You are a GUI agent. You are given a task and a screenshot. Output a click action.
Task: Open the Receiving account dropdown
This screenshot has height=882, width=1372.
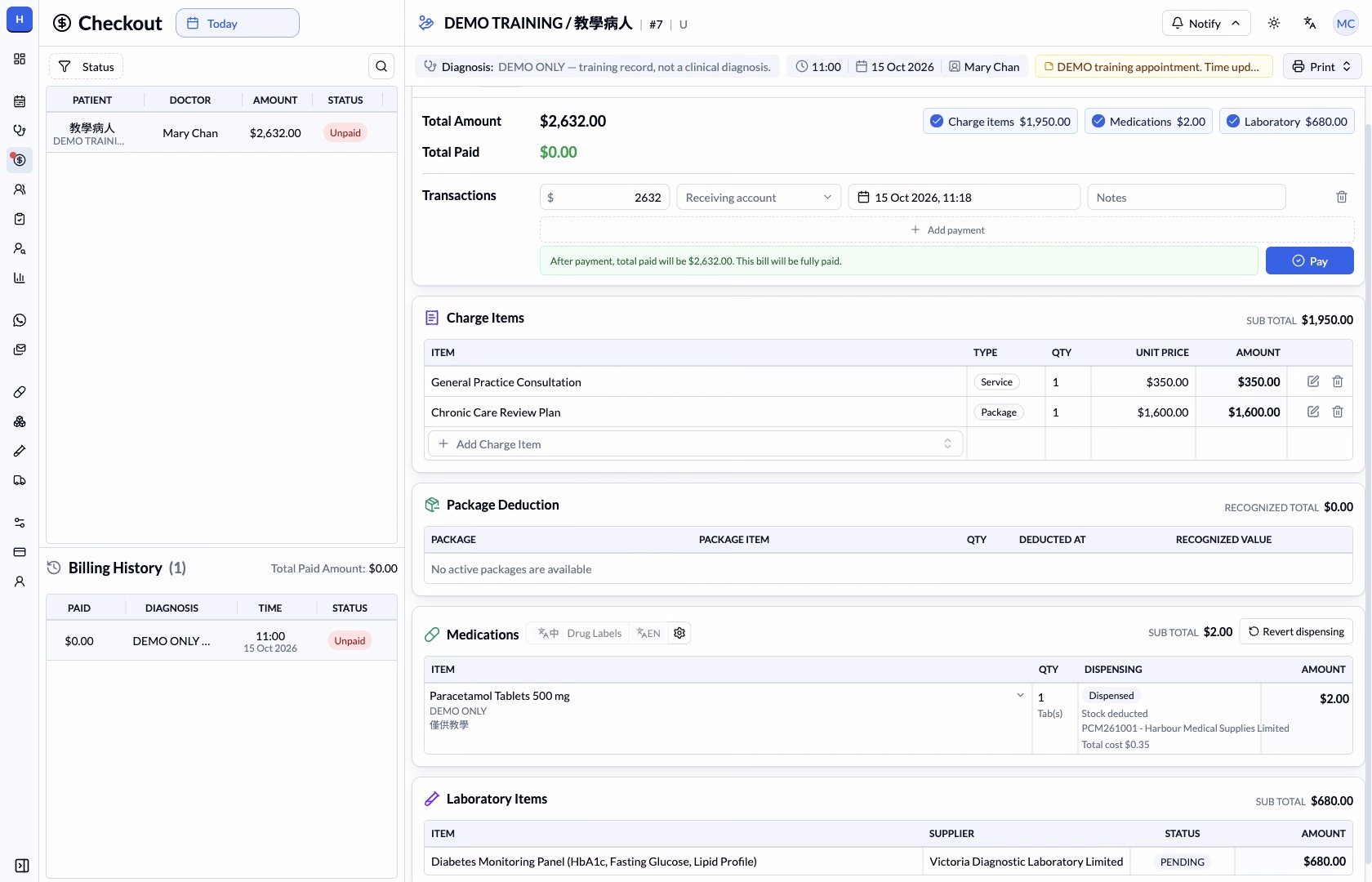pyautogui.click(x=759, y=197)
